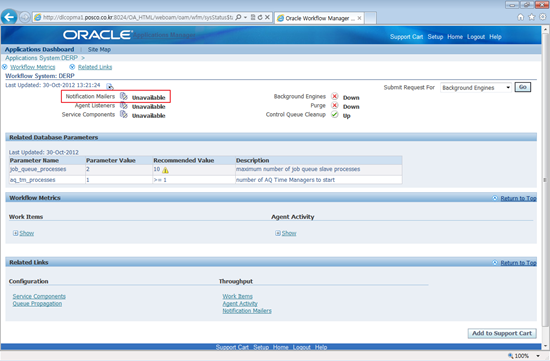The image size is (550, 361).
Task: Open browser Home star icon Favorites
Action: (532, 17)
